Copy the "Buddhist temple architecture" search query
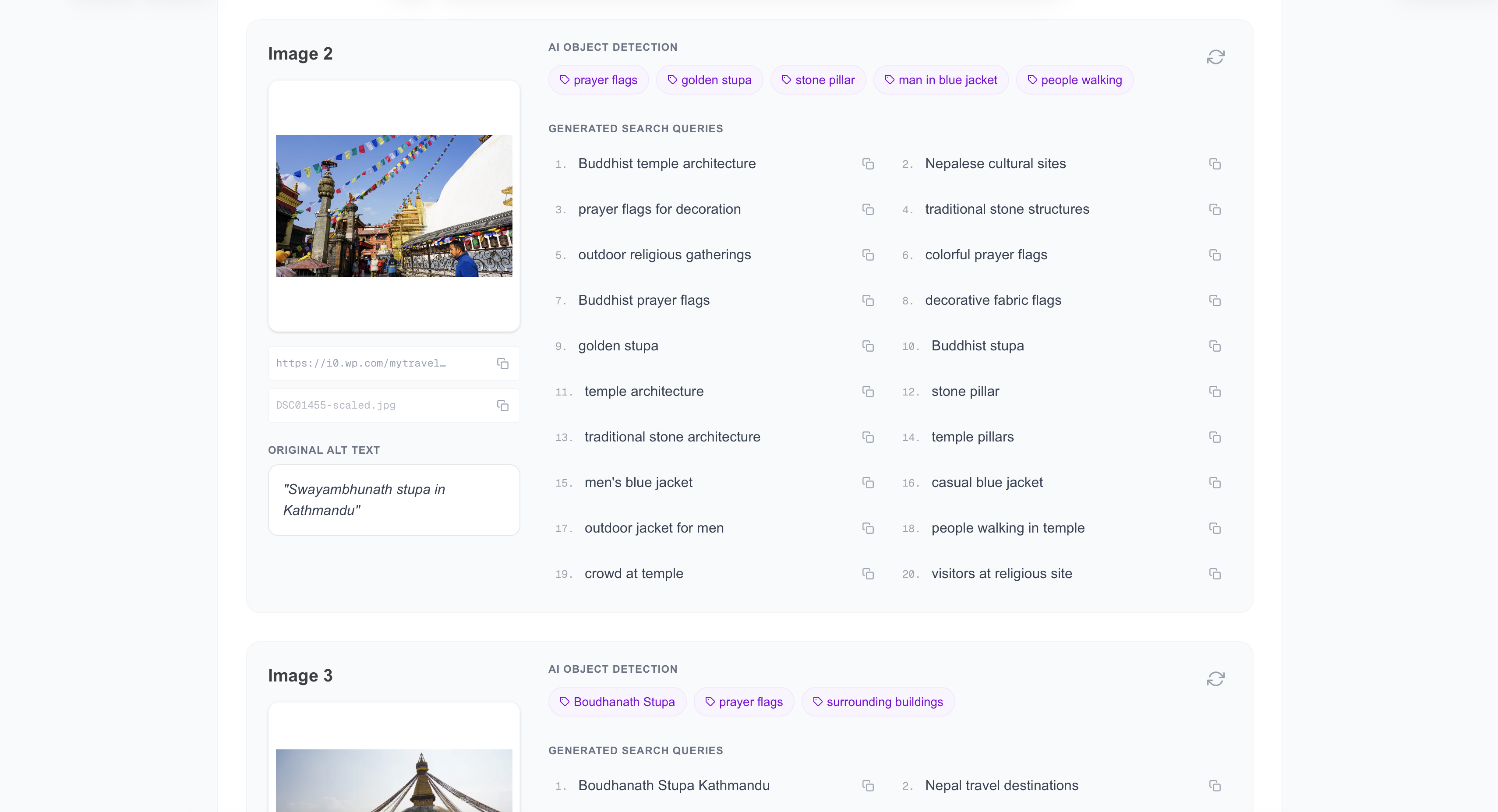 pyautogui.click(x=868, y=164)
